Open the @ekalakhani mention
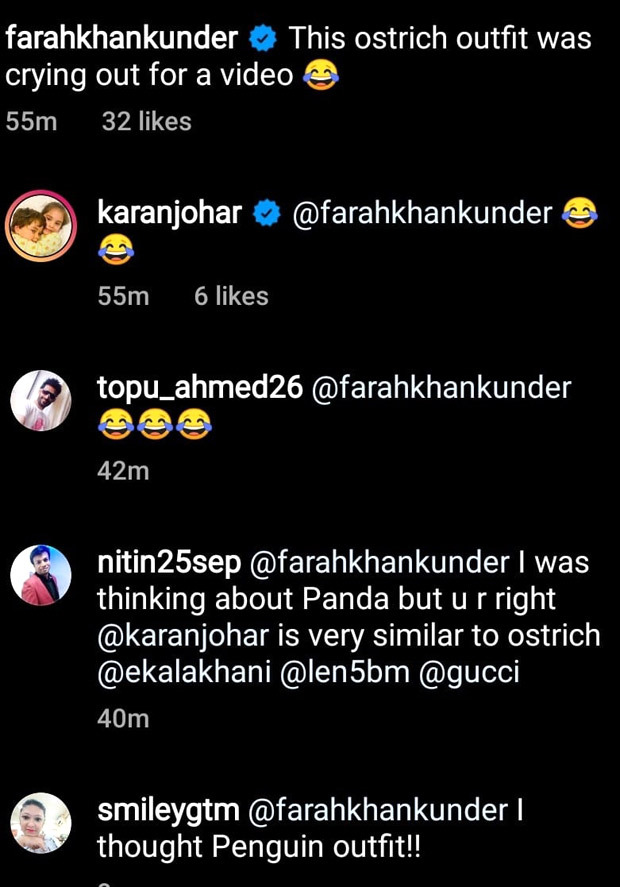The width and height of the screenshot is (620, 887). click(x=183, y=672)
